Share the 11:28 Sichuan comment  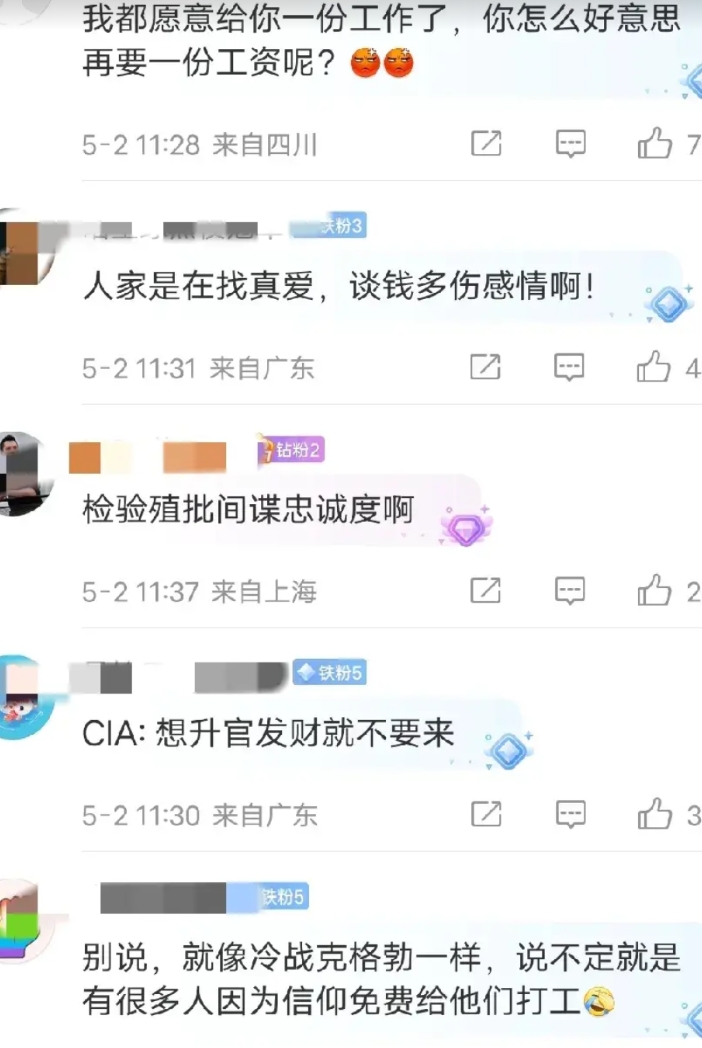point(486,144)
